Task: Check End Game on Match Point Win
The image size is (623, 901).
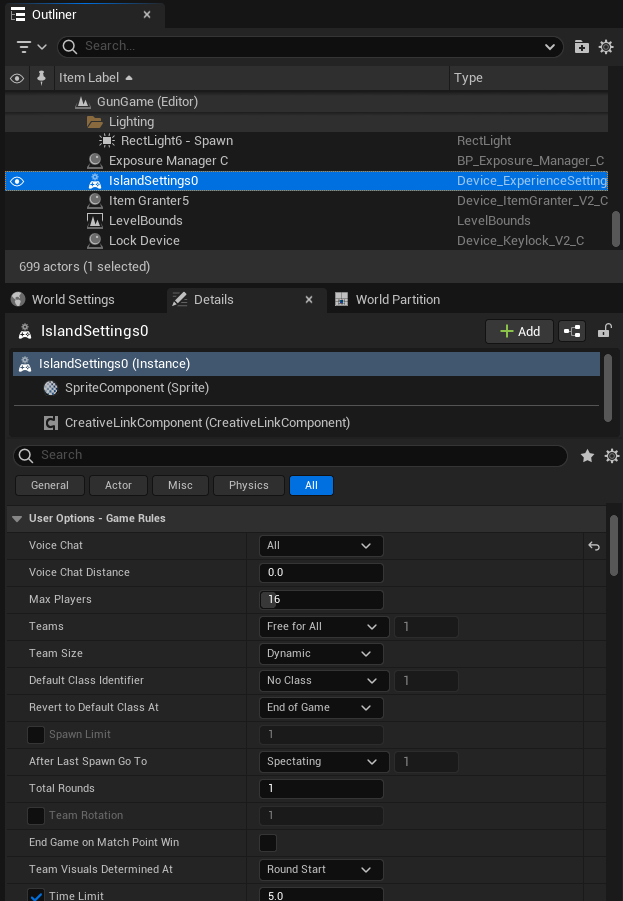Action: [x=268, y=842]
